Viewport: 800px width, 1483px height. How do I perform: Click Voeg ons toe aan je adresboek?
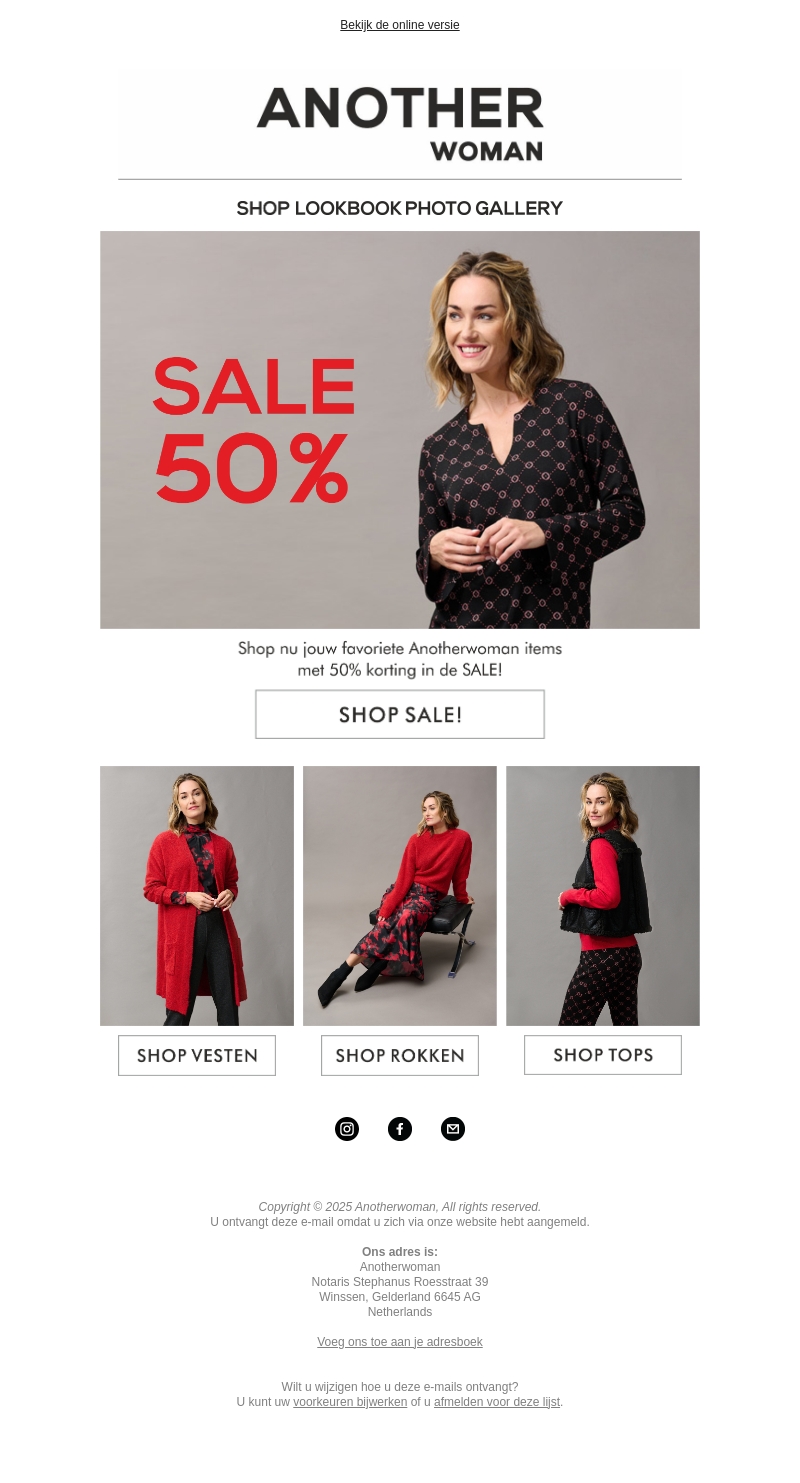(x=400, y=1342)
